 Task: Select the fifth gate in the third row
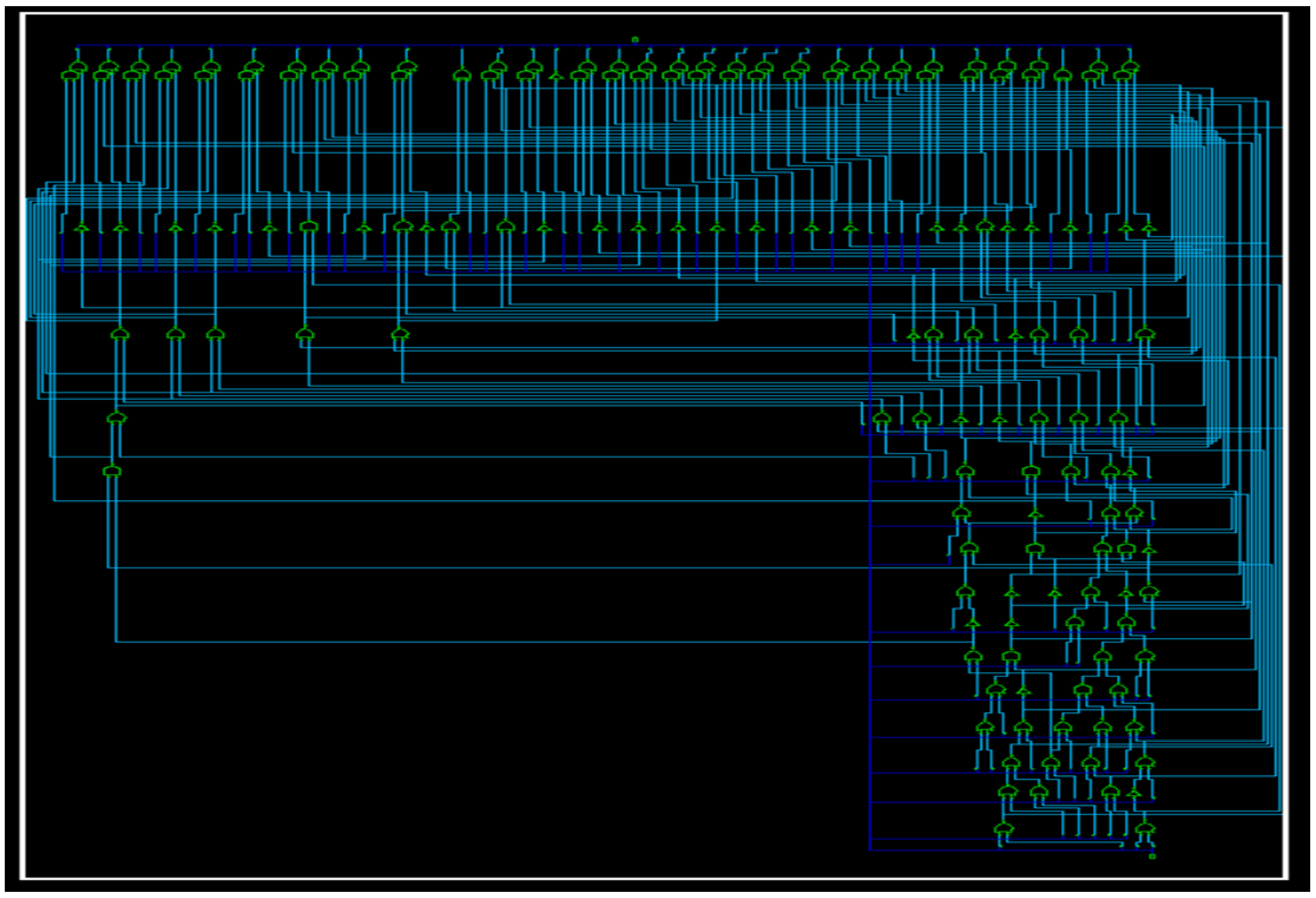(400, 334)
